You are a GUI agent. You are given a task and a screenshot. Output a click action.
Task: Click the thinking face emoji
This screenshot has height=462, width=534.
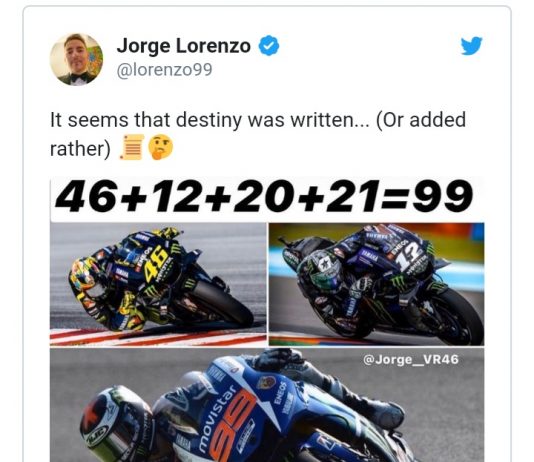[161, 147]
